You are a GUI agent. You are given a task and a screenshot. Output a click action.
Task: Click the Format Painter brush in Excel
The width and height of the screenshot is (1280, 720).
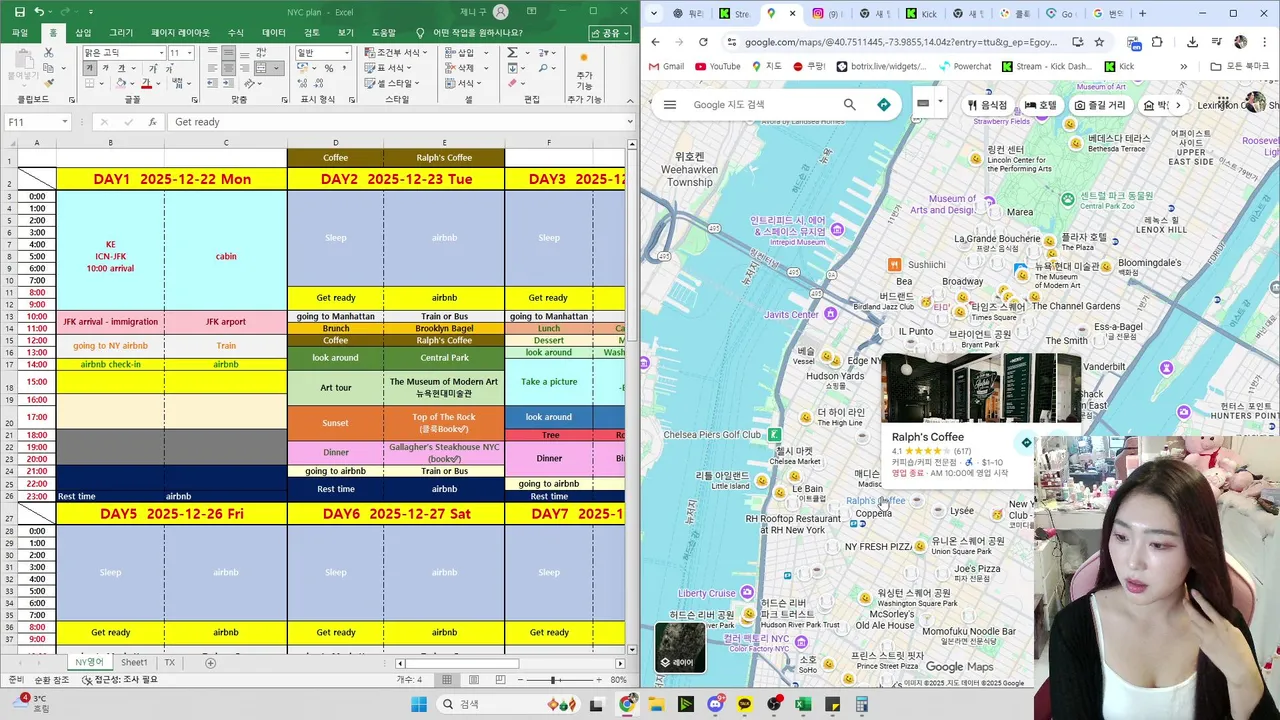pyautogui.click(x=47, y=84)
